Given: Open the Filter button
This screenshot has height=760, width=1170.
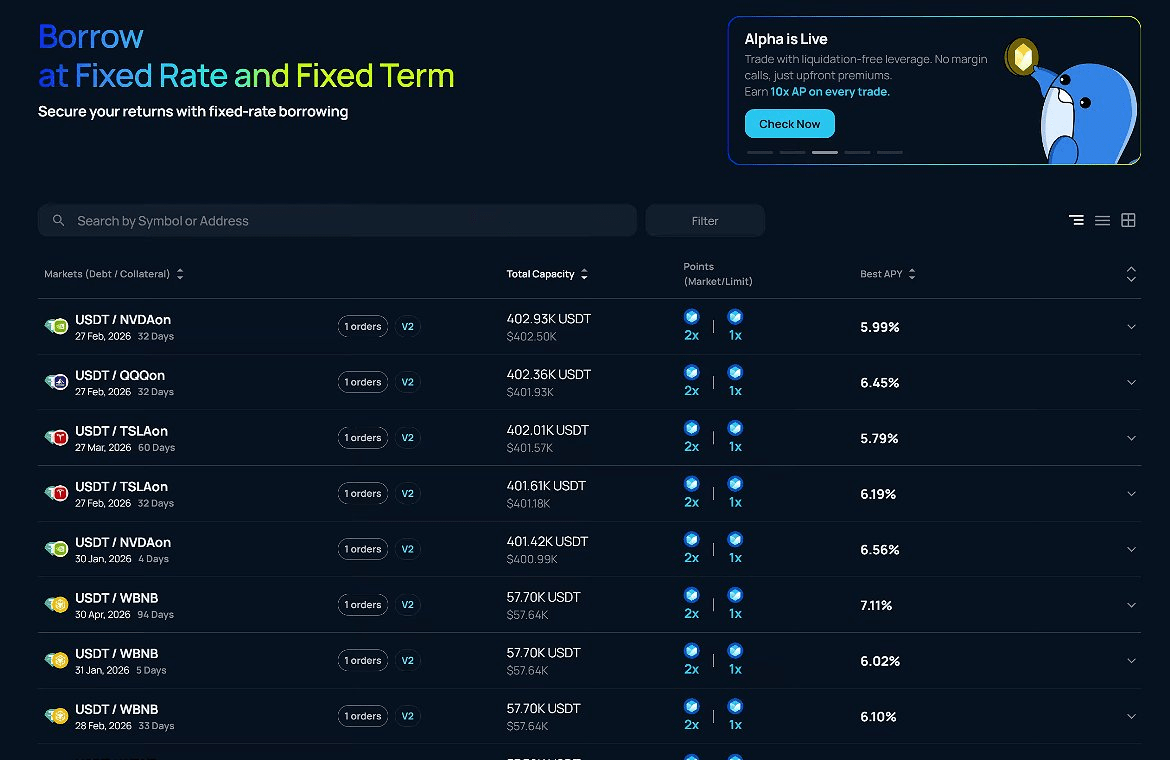Looking at the screenshot, I should pos(705,221).
